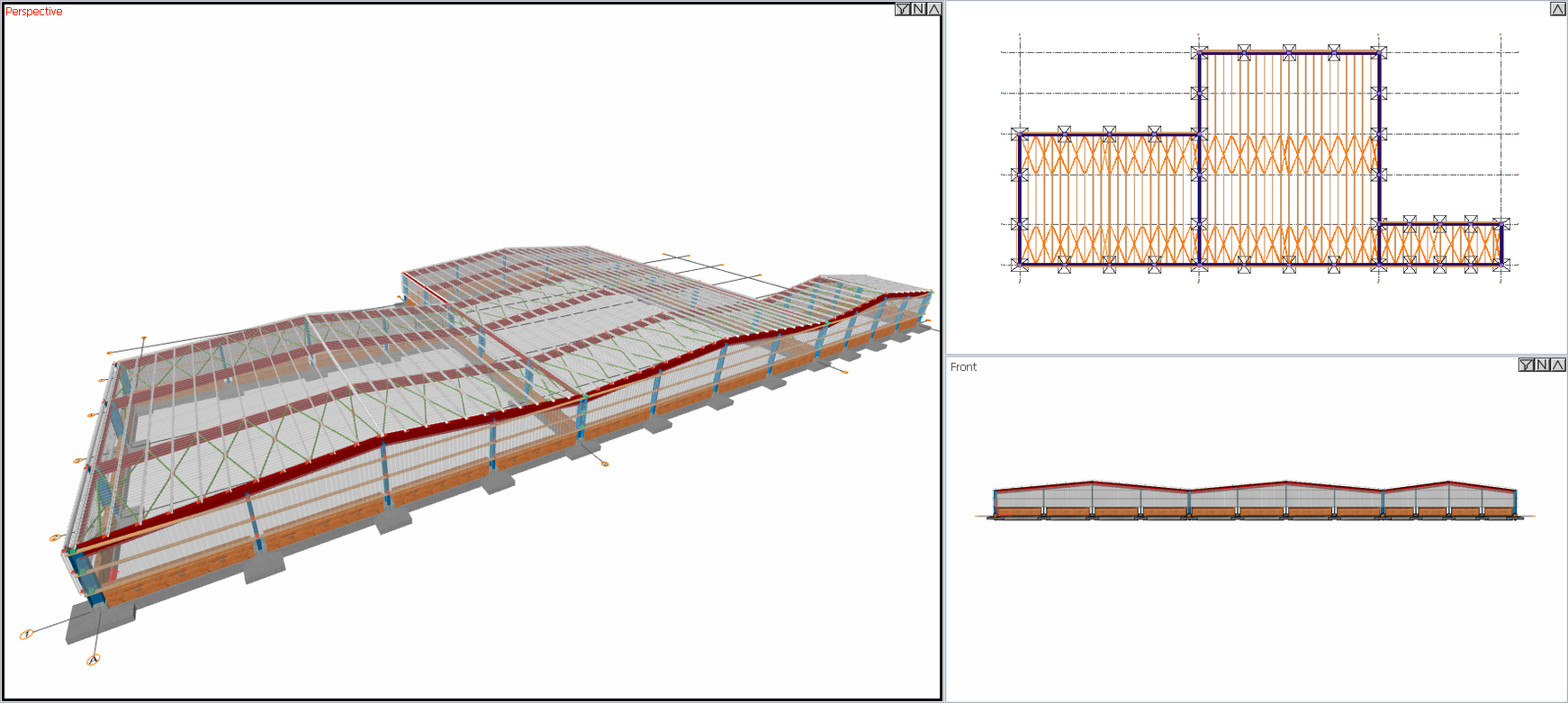Click the N button in Perspective view
Viewport: 1568px width, 703px height.
click(918, 9)
